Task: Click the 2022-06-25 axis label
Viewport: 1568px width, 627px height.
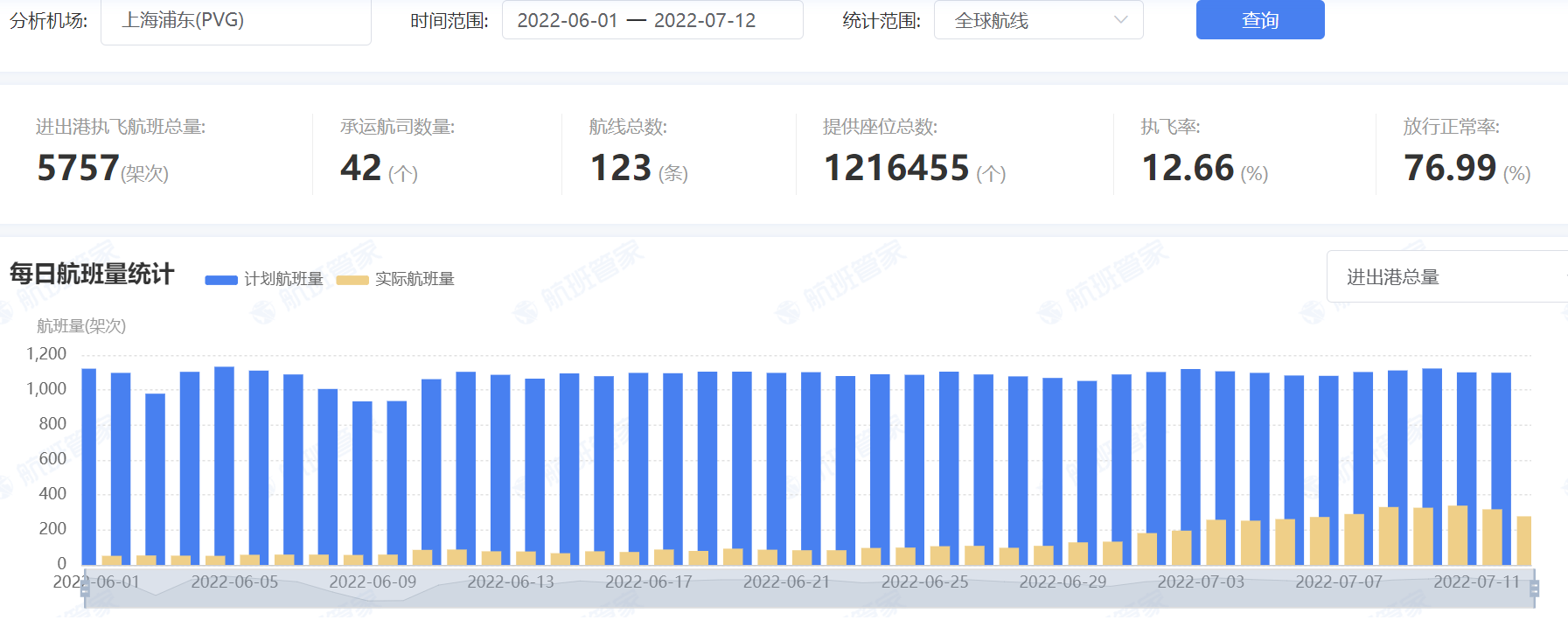Action: 924,582
